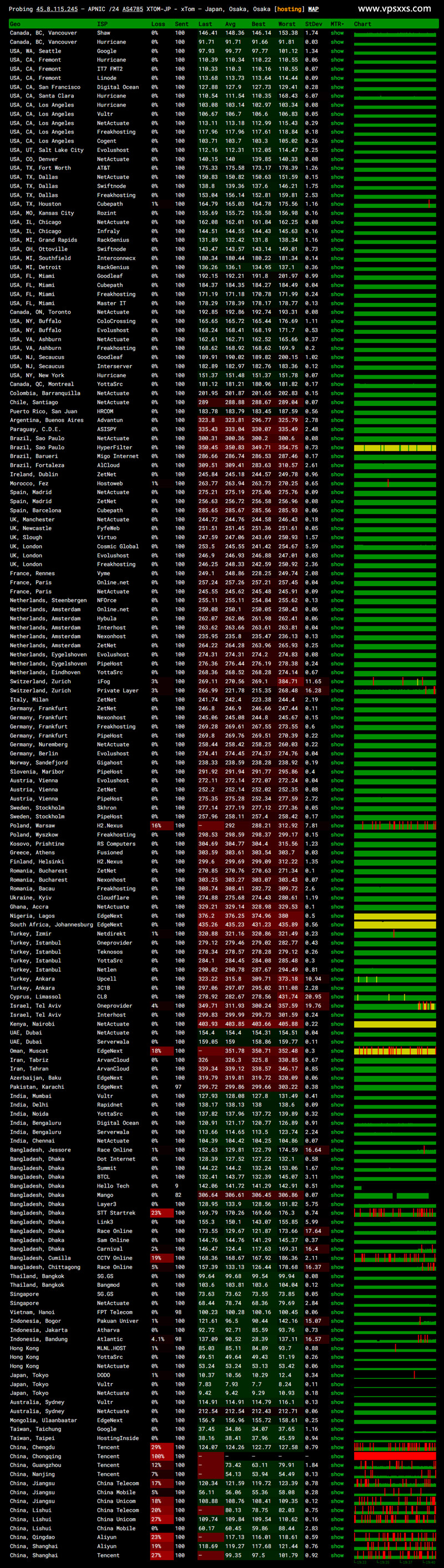Click the Worst column header
The width and height of the screenshot is (444, 1568).
coord(287,24)
